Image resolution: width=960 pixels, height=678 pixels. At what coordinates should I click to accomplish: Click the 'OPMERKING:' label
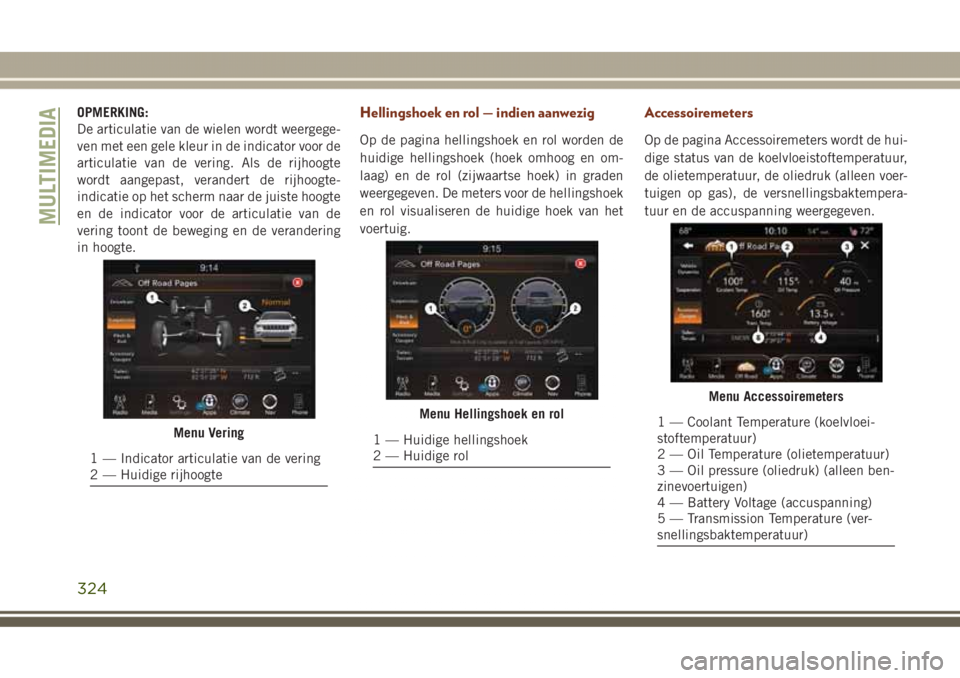point(113,113)
